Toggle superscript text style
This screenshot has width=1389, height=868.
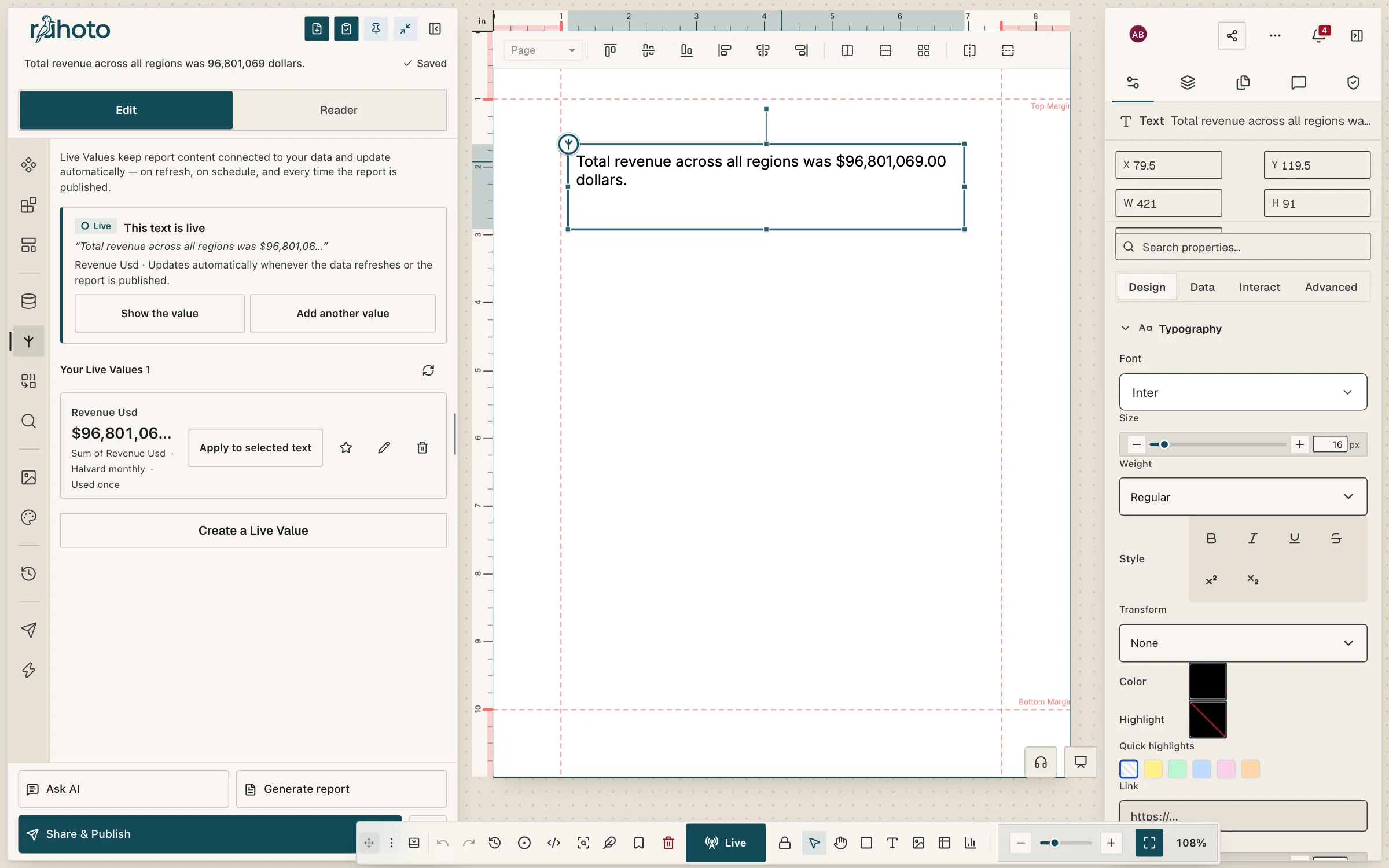pos(1211,580)
